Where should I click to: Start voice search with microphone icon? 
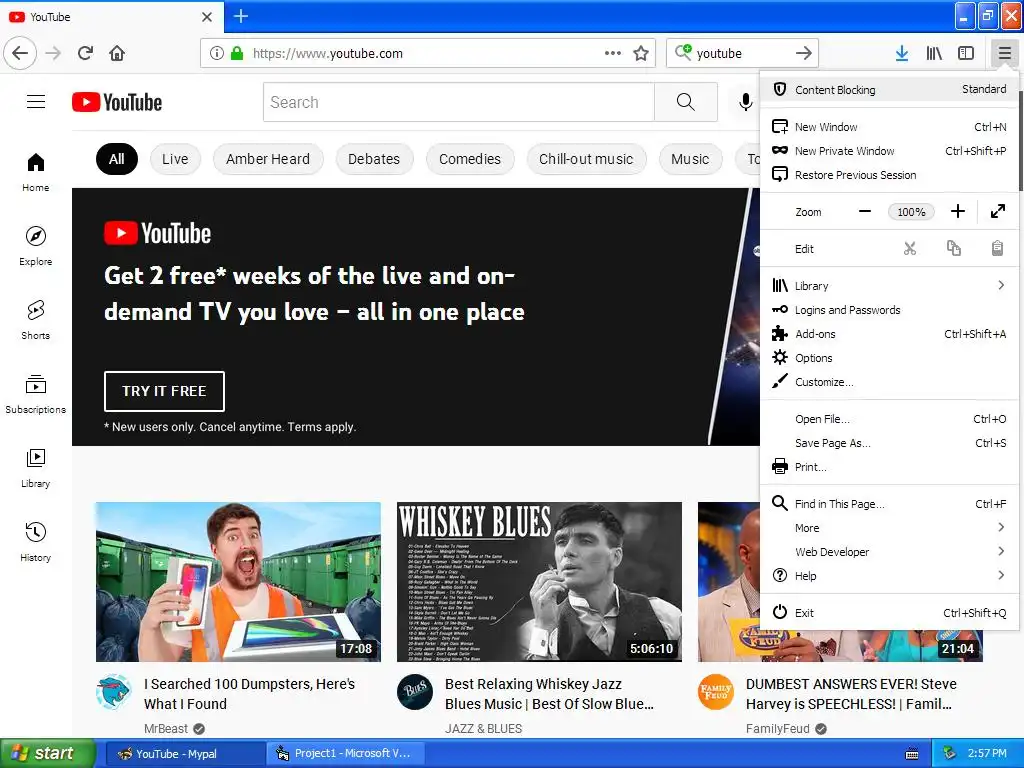click(x=745, y=102)
